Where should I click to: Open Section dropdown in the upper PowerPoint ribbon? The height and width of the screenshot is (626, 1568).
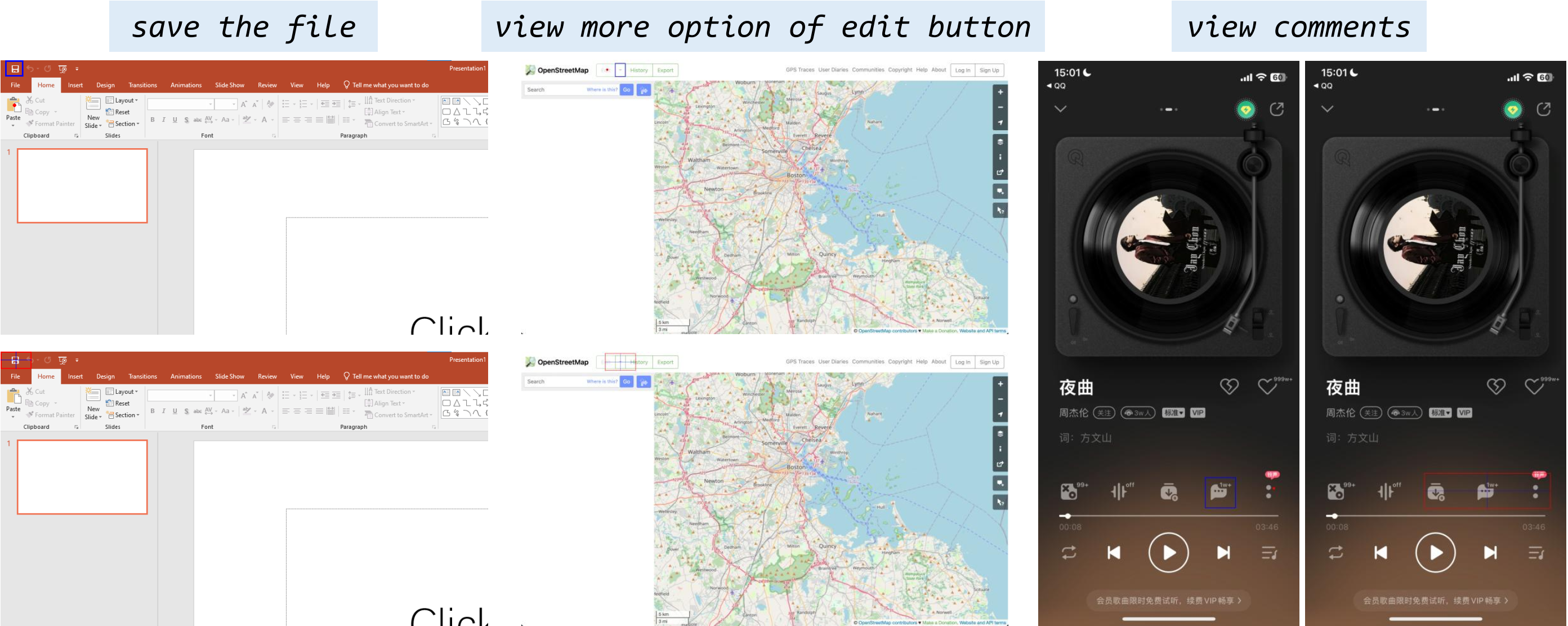coord(123,123)
